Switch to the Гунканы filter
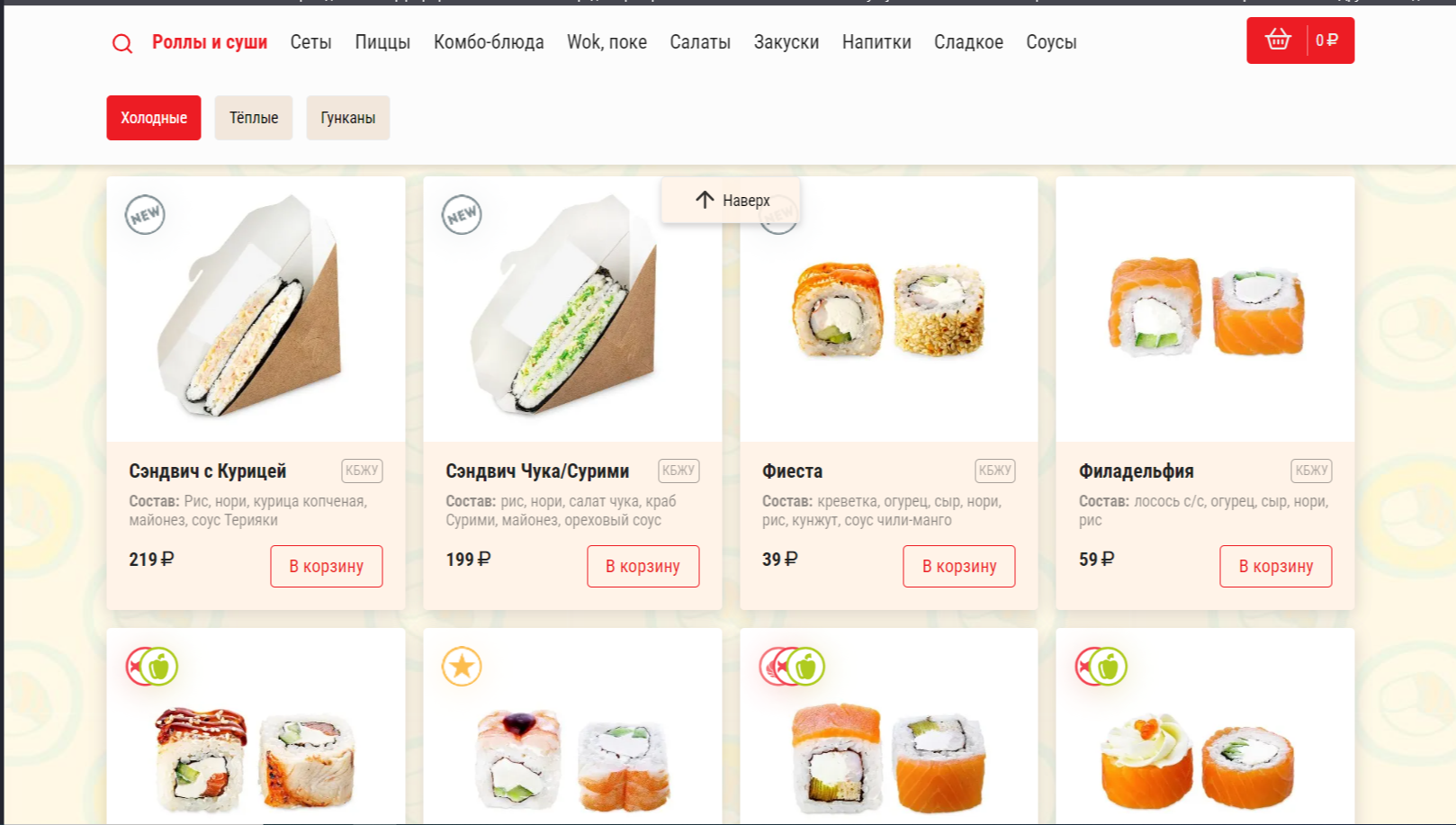 tap(348, 118)
